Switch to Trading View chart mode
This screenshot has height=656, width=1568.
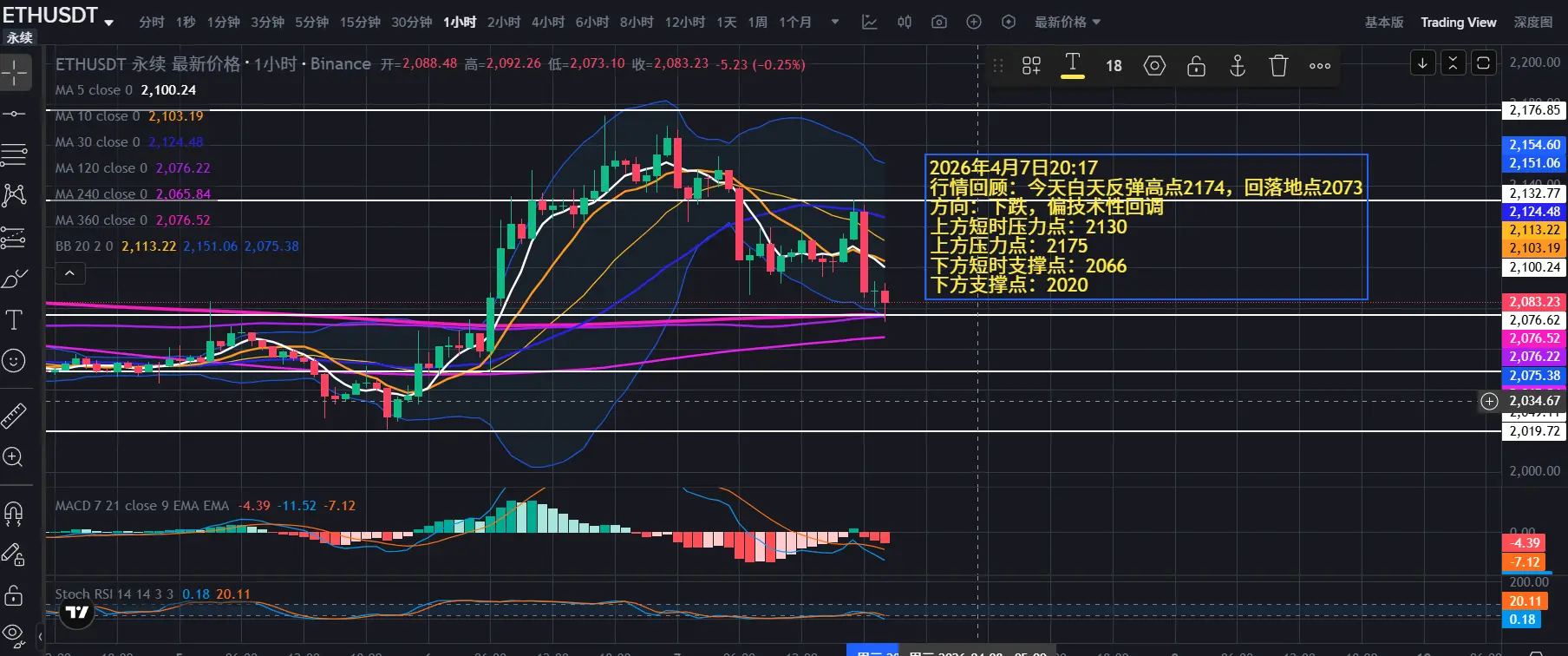1459,22
